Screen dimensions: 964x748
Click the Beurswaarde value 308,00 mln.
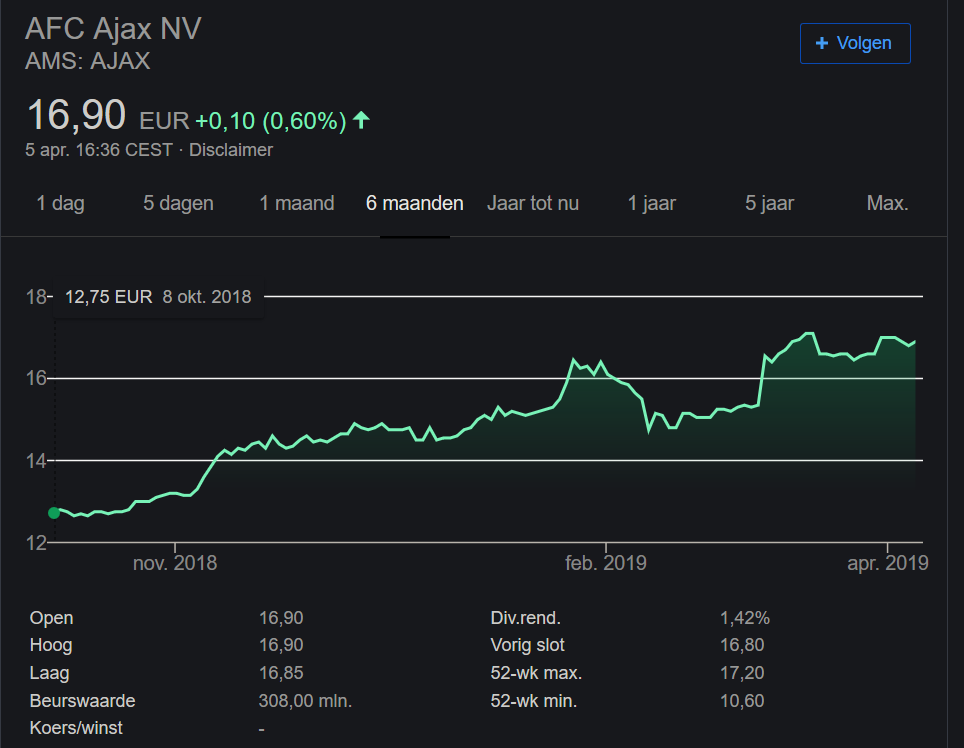[x=305, y=701]
